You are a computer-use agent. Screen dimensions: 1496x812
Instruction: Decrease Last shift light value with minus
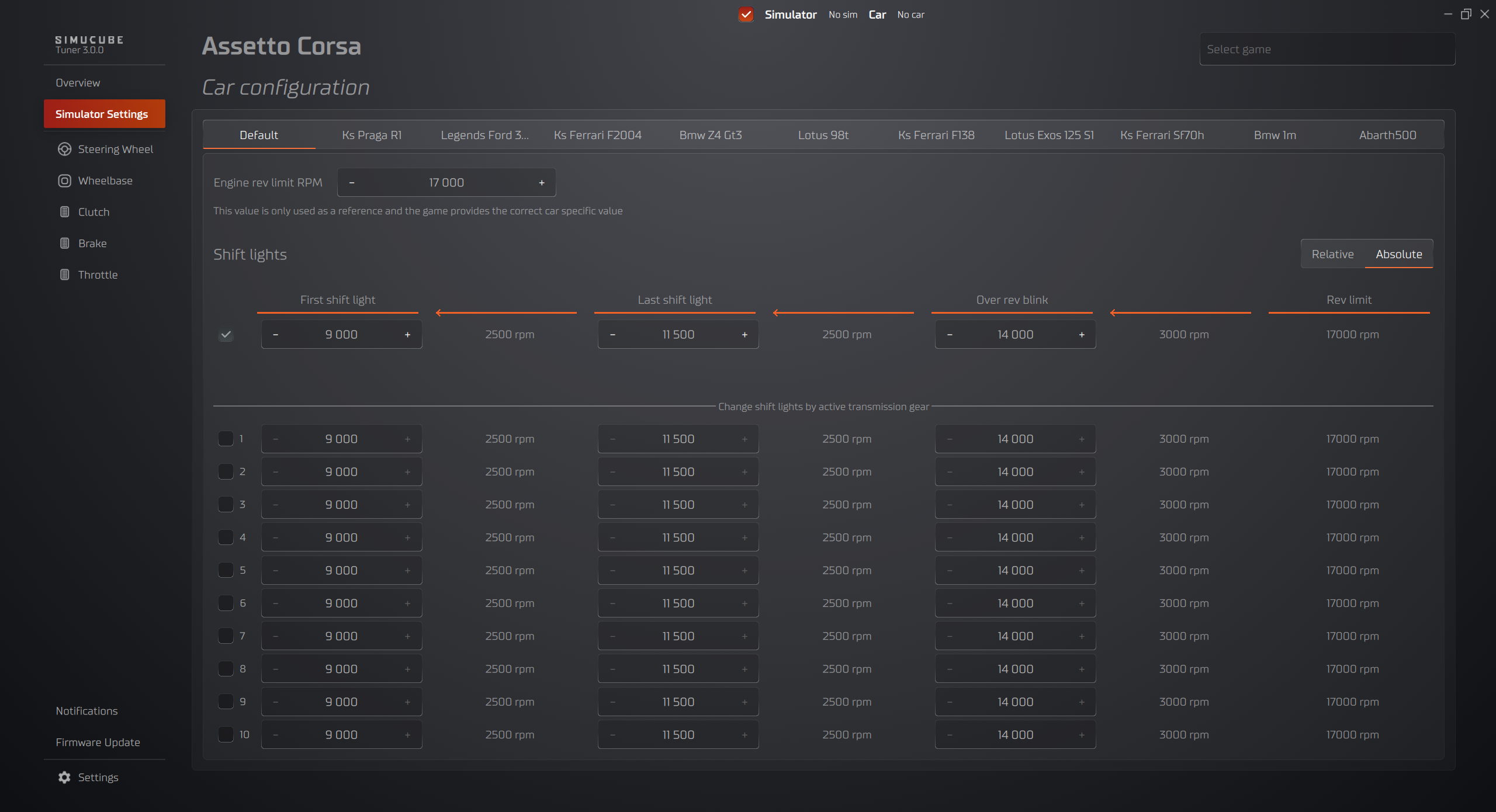(x=612, y=335)
